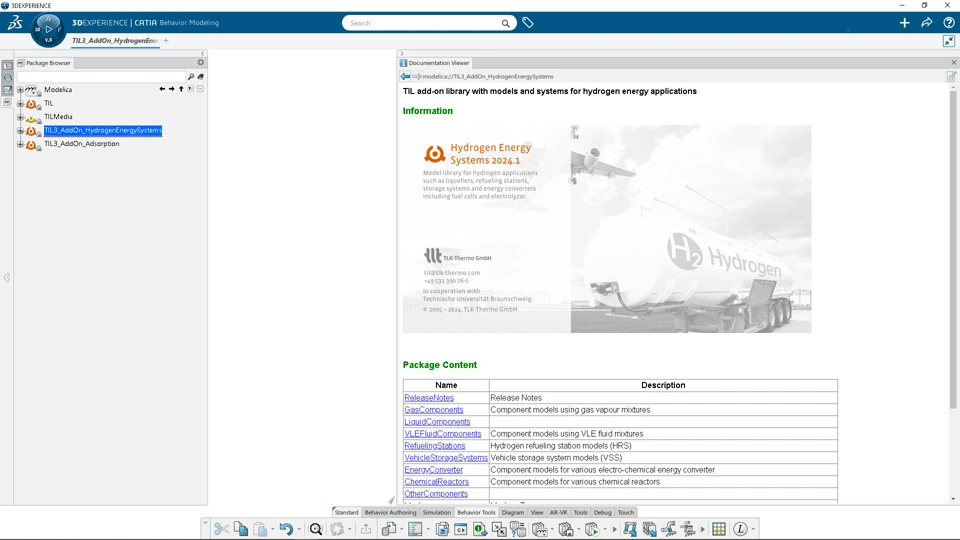Click the magnifier Fit All In icon
This screenshot has width=960, height=540.
315,528
